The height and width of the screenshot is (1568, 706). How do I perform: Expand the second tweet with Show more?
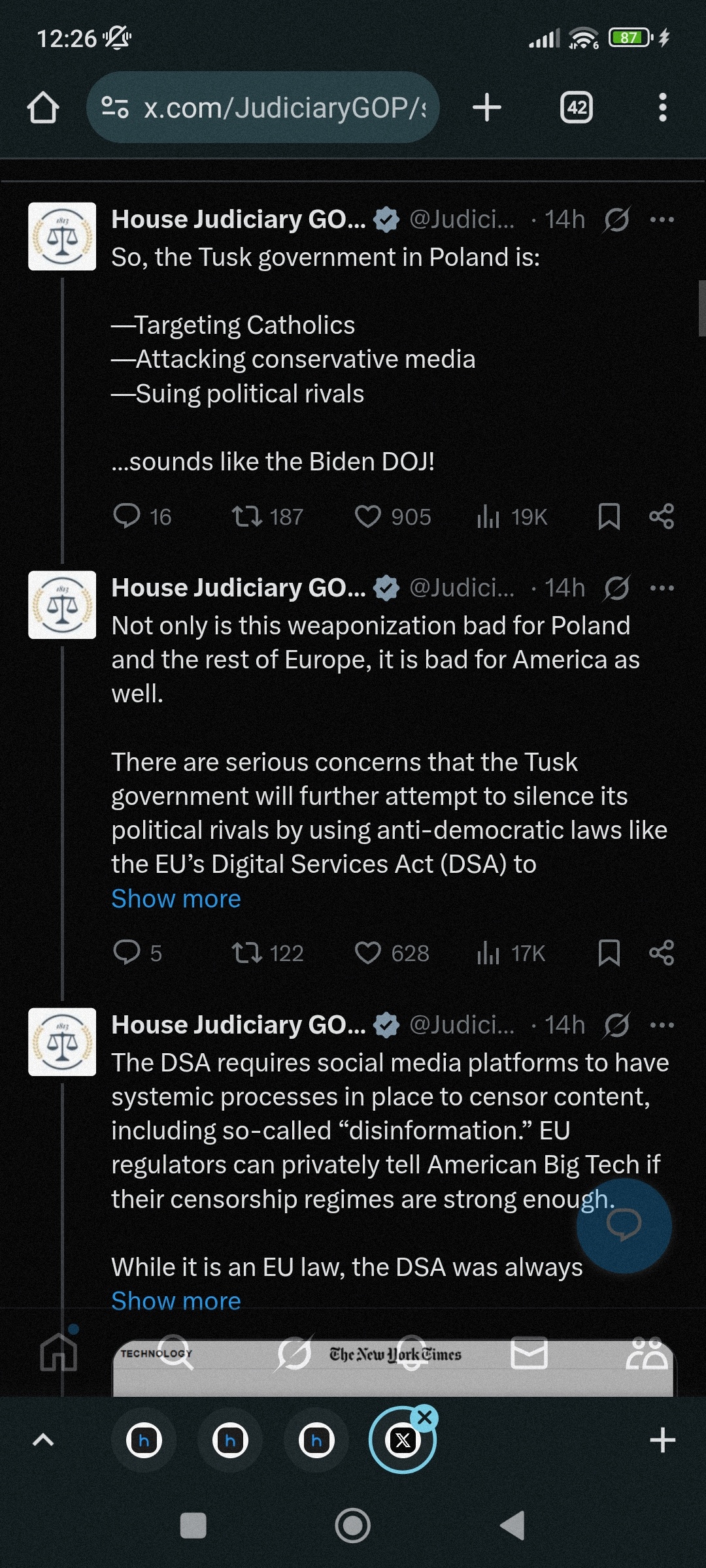176,899
